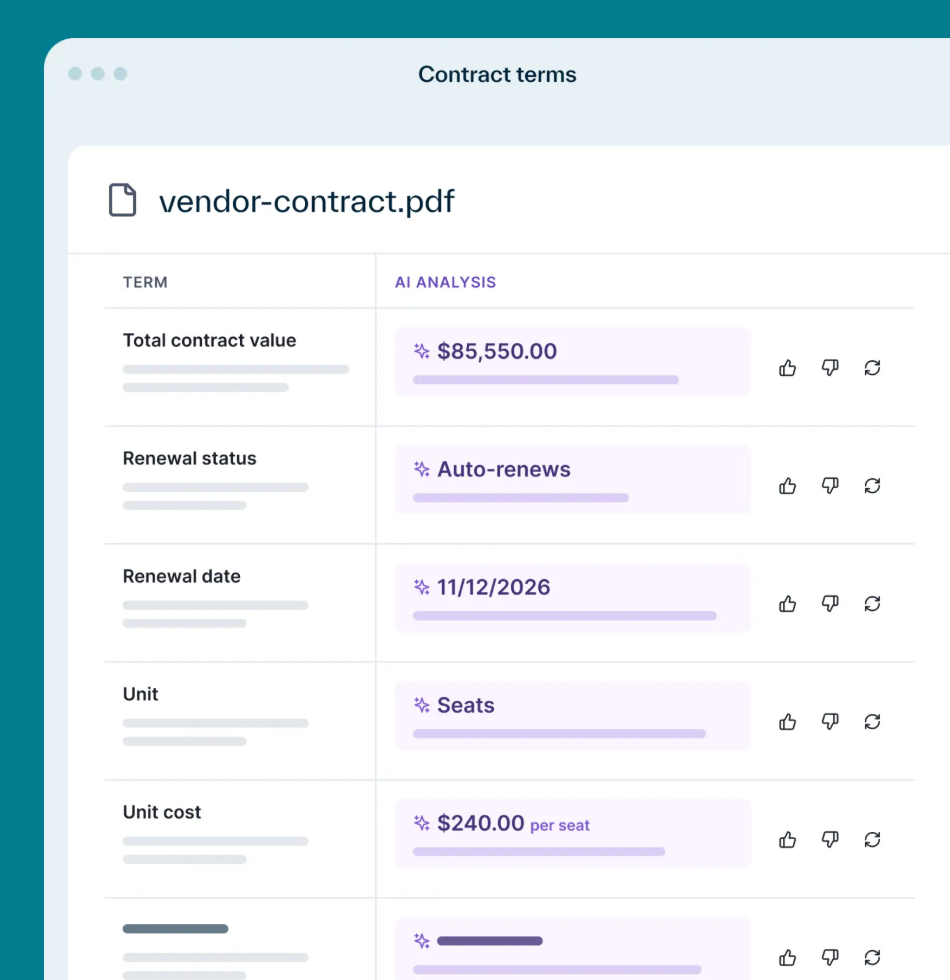Refresh the Unit cost analysis
The image size is (950, 980).
[x=872, y=840]
